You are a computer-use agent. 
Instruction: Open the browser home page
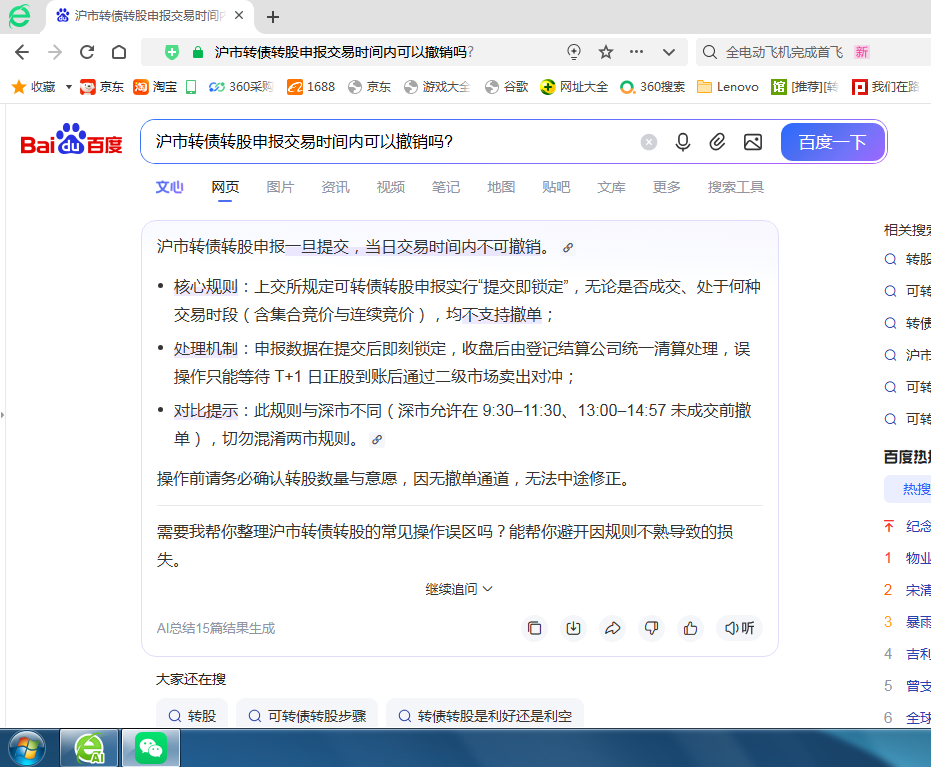(119, 52)
